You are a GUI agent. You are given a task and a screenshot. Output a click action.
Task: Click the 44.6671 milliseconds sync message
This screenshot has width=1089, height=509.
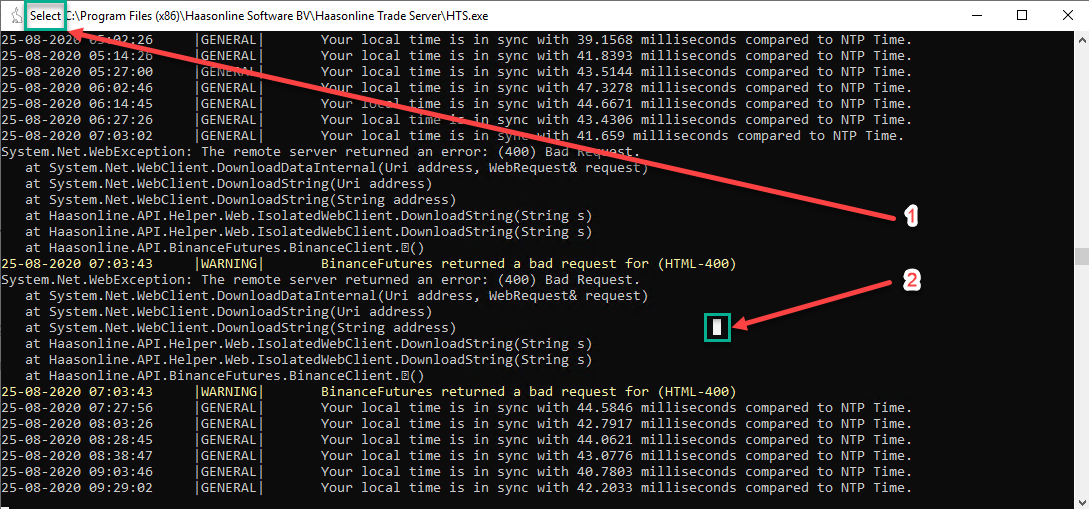(616, 103)
